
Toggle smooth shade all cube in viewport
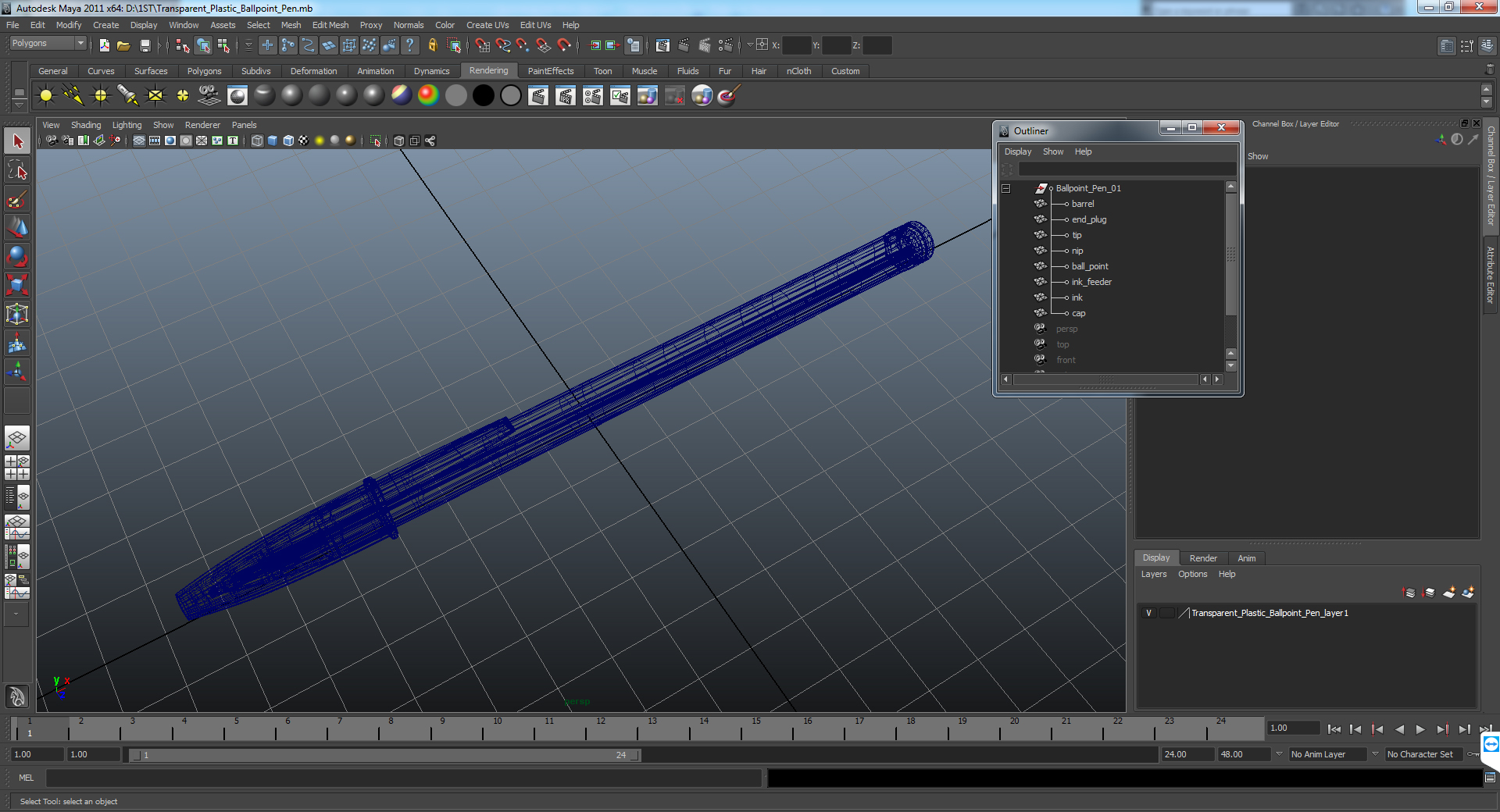(x=273, y=141)
